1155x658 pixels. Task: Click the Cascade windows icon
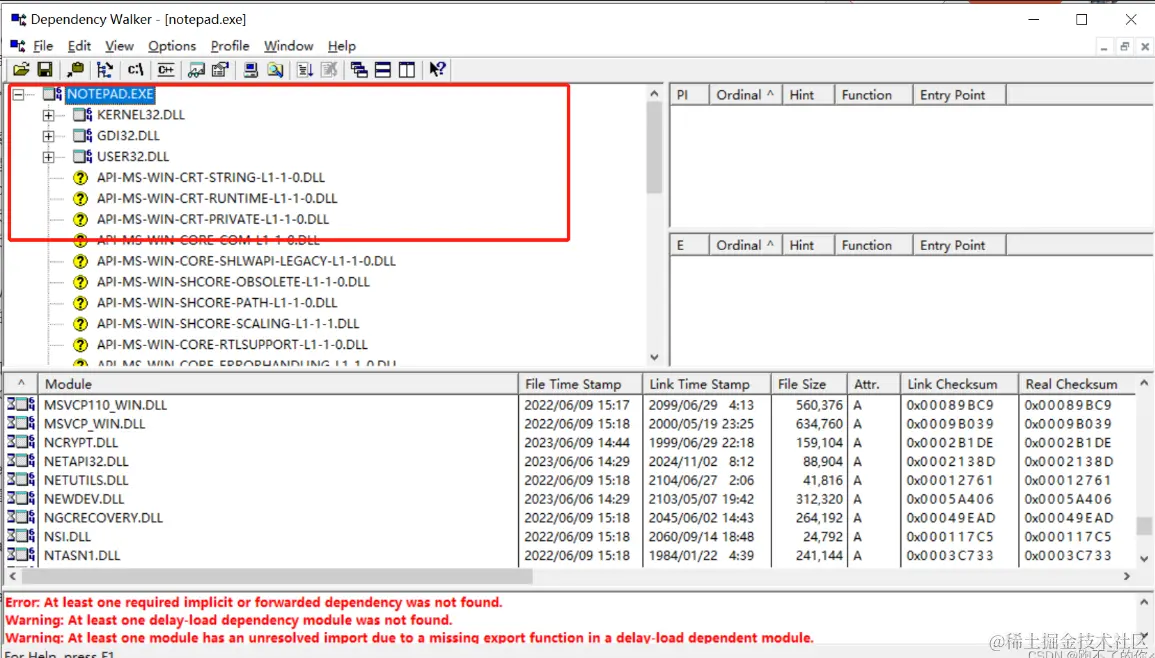359,70
